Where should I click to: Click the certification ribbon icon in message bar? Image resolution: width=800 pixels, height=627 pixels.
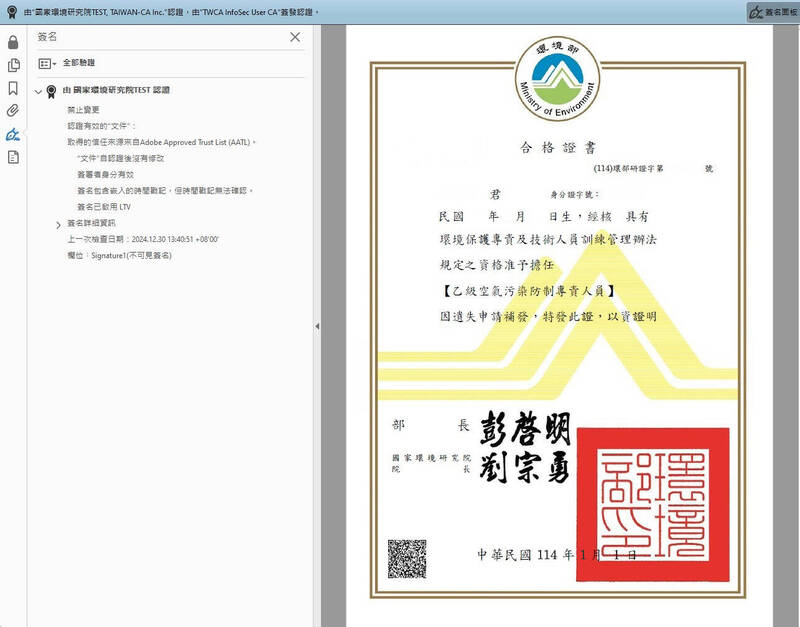click(x=10, y=11)
